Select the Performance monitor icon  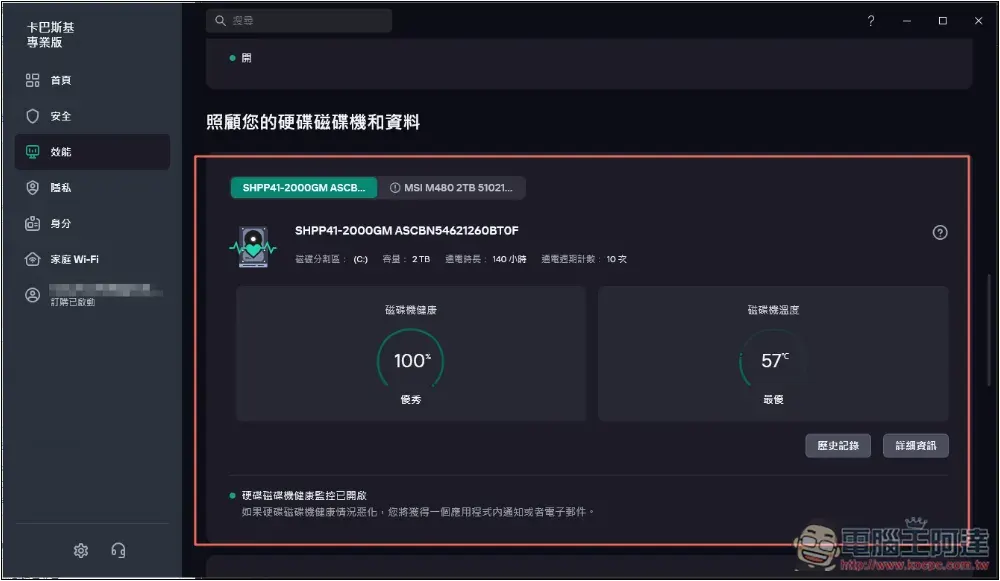pyautogui.click(x=33, y=152)
